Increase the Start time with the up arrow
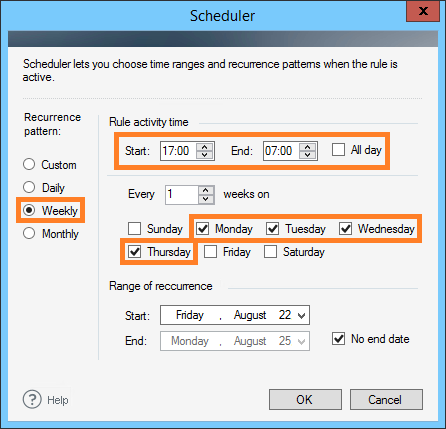446x429 pixels. 205,147
